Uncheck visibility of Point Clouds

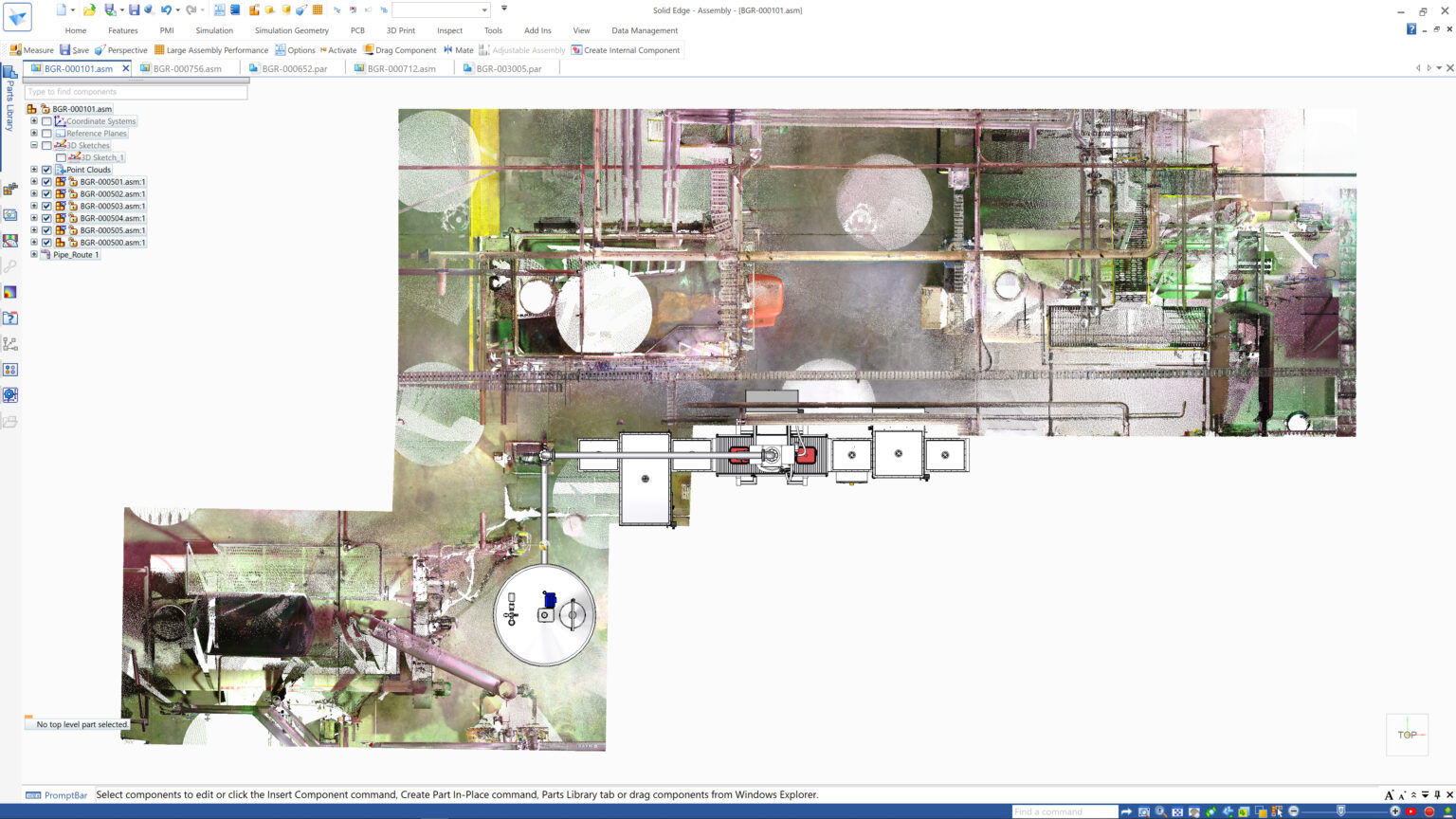coord(46,170)
